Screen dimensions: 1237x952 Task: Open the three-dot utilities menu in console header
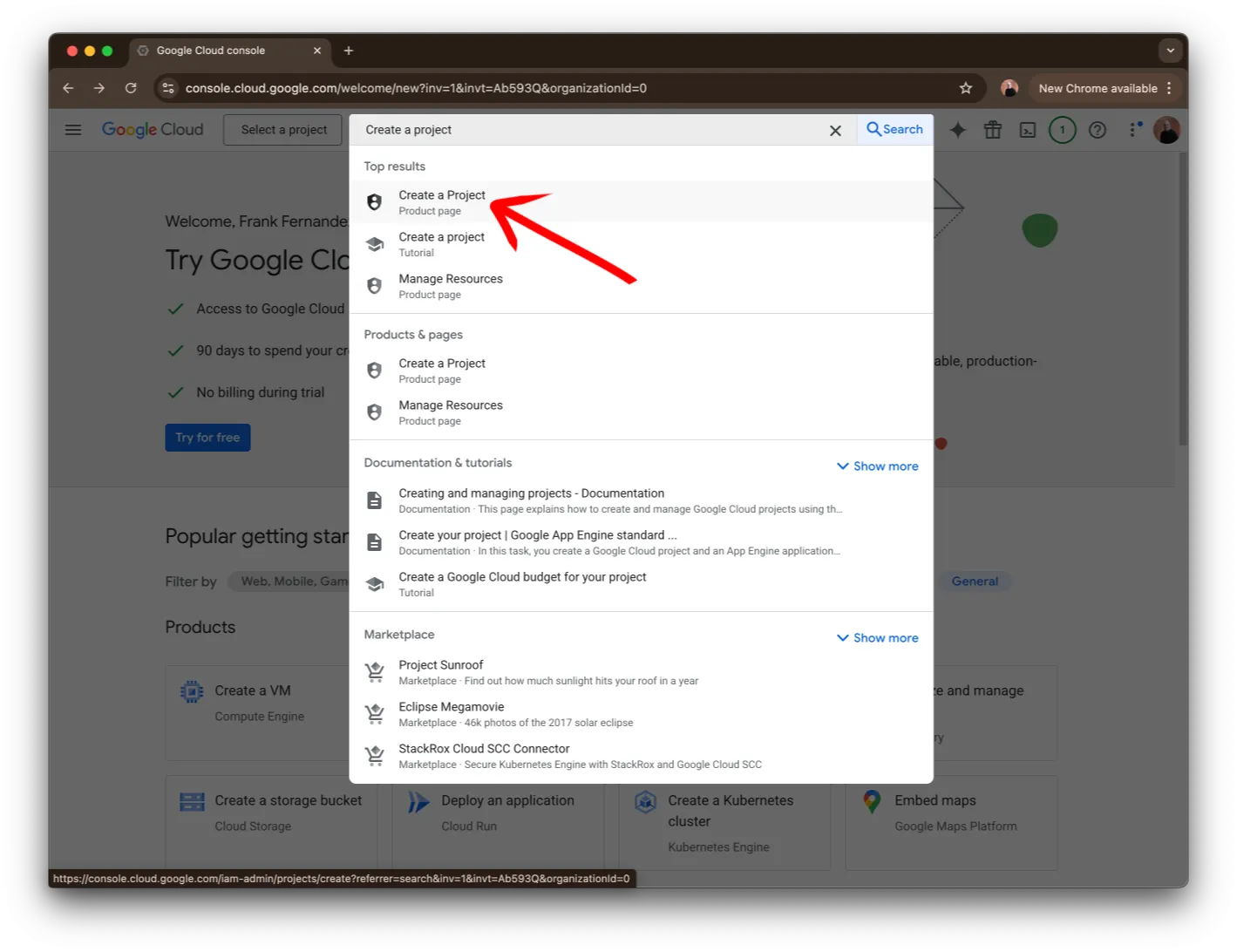(x=1134, y=130)
